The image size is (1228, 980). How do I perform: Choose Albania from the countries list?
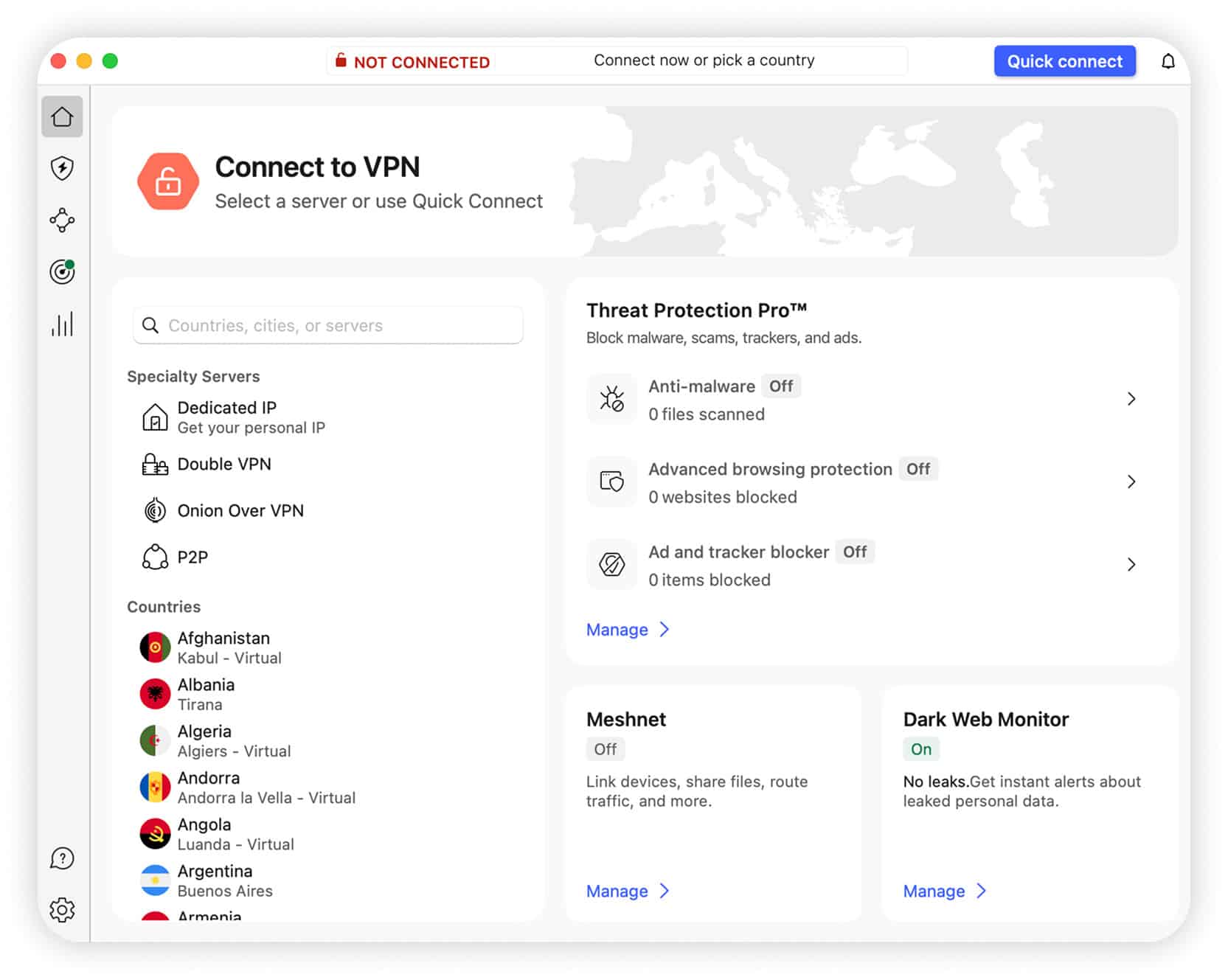[x=328, y=694]
